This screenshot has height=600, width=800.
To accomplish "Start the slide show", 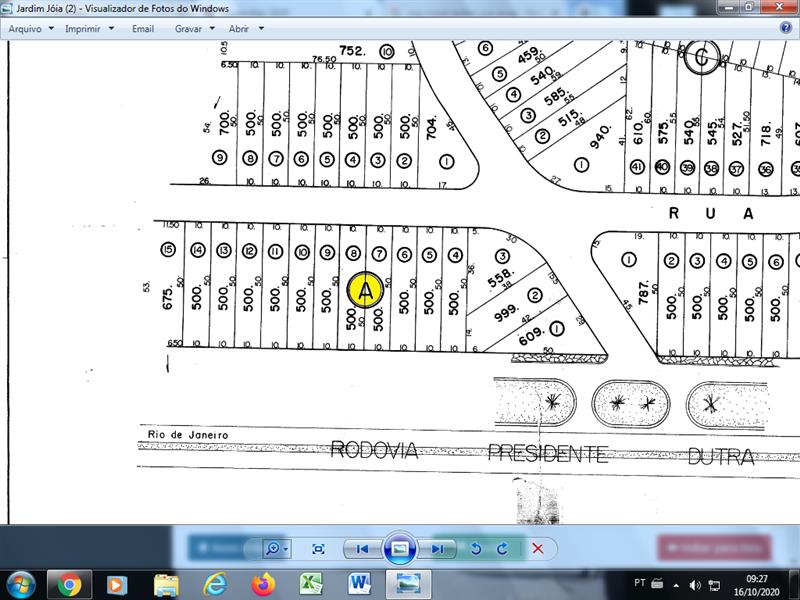I will click(x=400, y=549).
